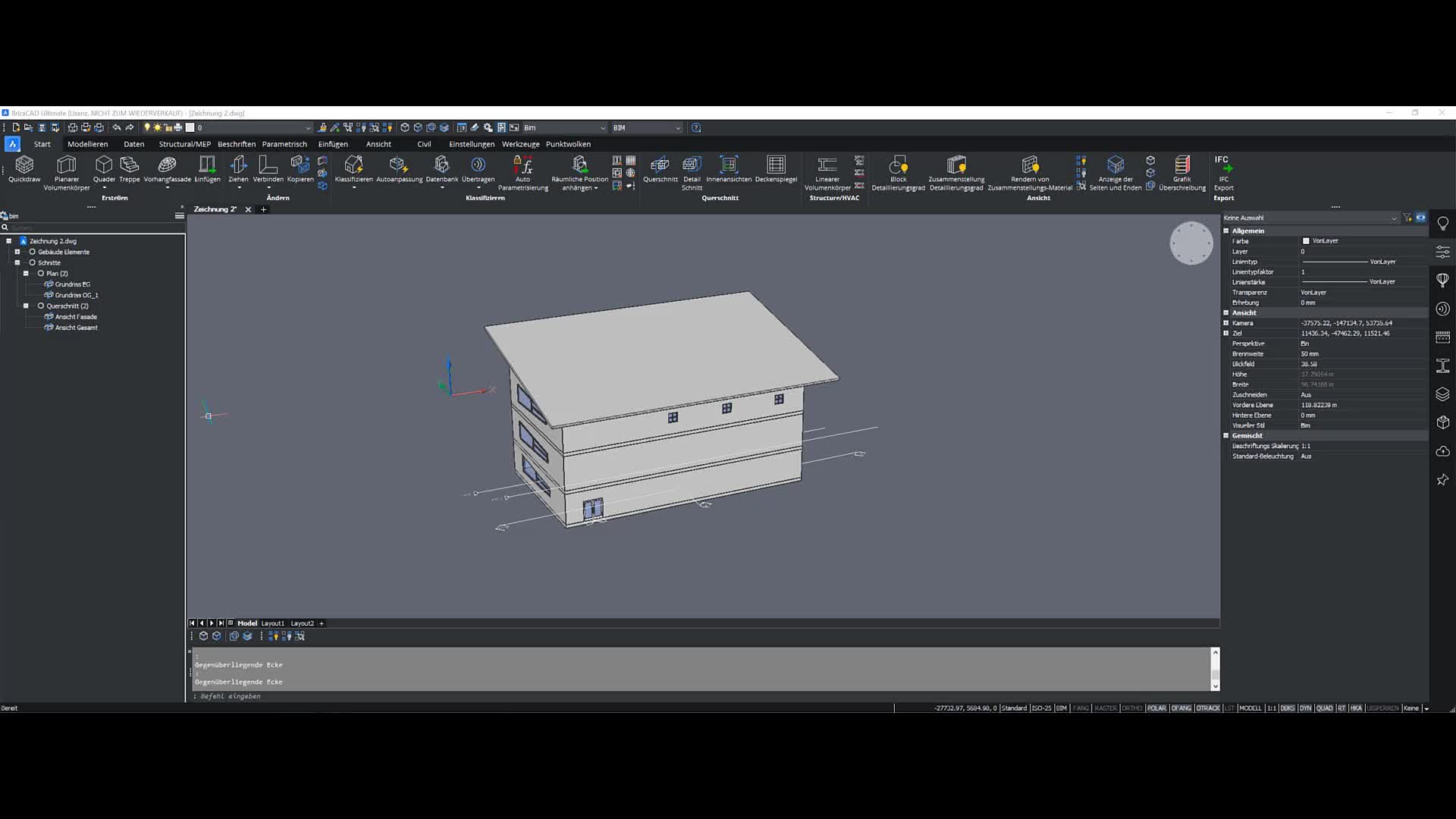Click Räumliche Position anhängen
1456x819 pixels.
coord(580,173)
